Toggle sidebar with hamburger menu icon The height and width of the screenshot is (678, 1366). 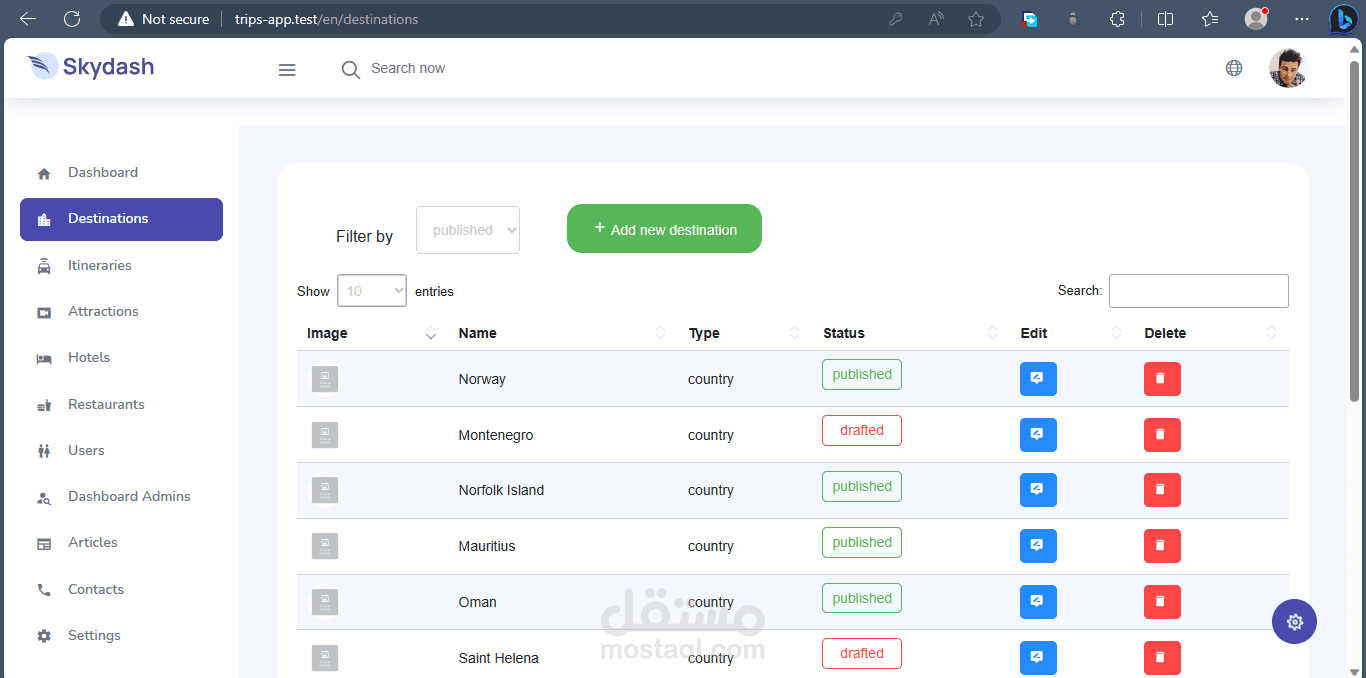coord(287,70)
